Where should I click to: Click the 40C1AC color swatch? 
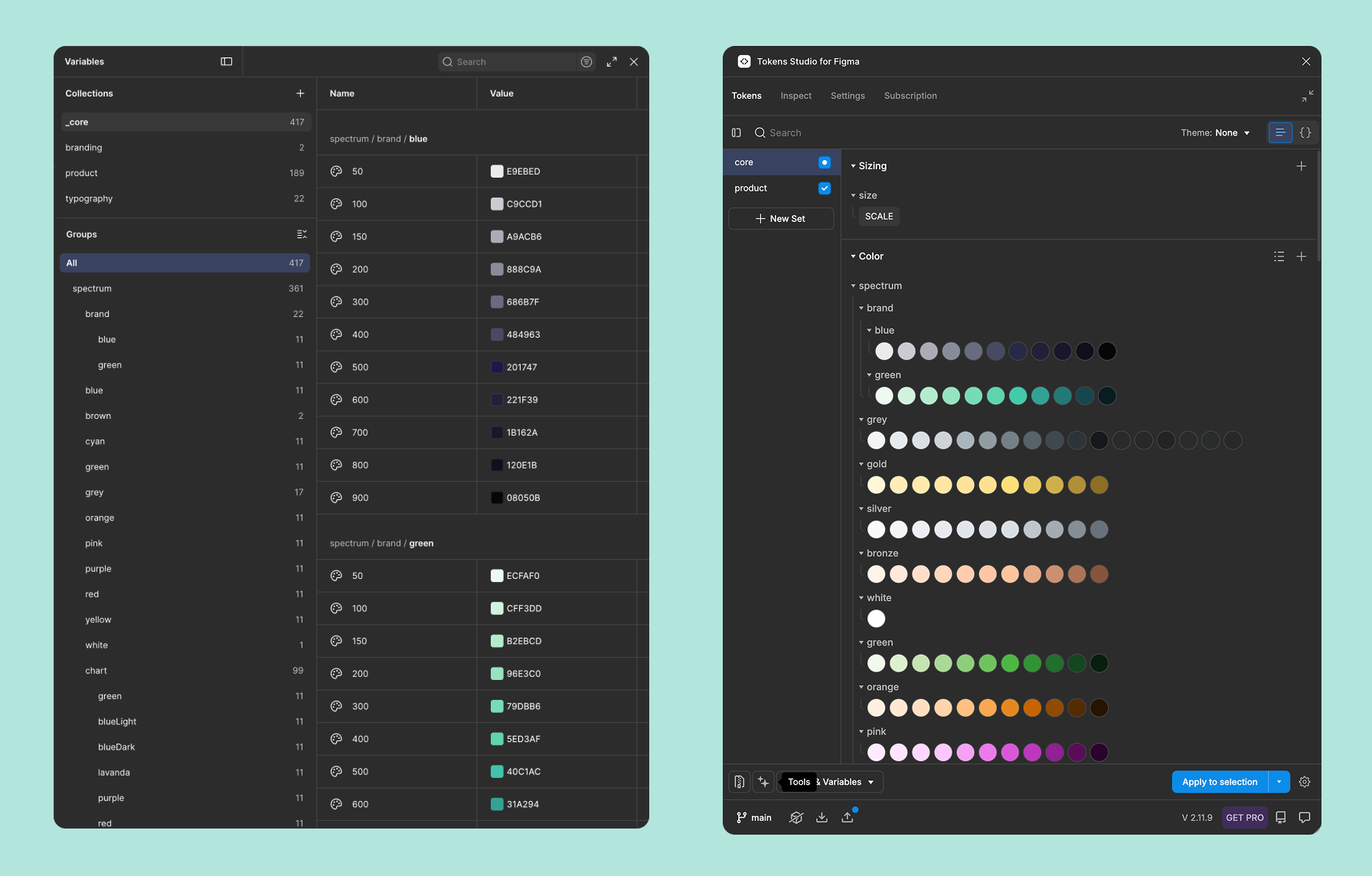[x=497, y=772]
